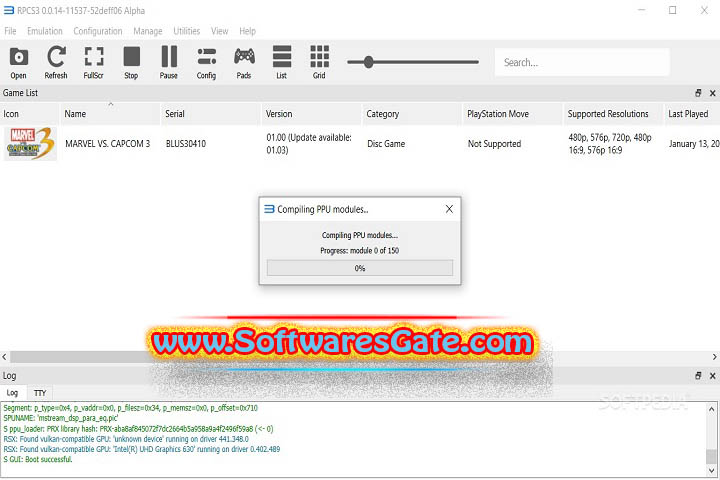Click log line mentioning Intel(R) UHD Graphics 630

[x=141, y=449]
